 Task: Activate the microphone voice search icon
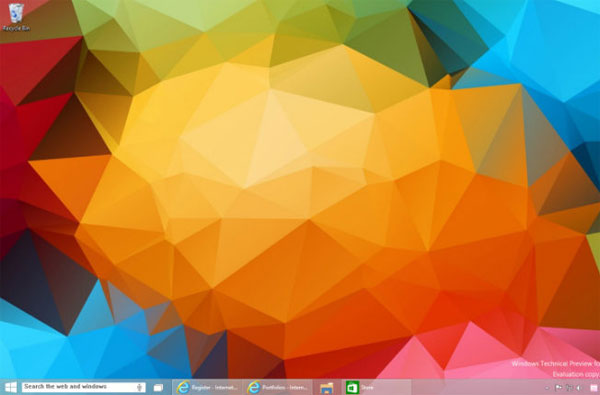pyautogui.click(x=140, y=387)
